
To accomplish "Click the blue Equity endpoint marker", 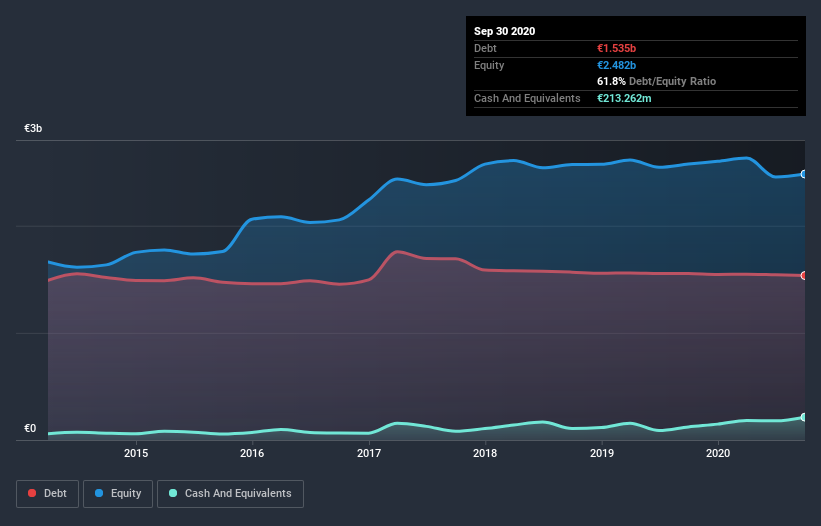I will [x=804, y=174].
